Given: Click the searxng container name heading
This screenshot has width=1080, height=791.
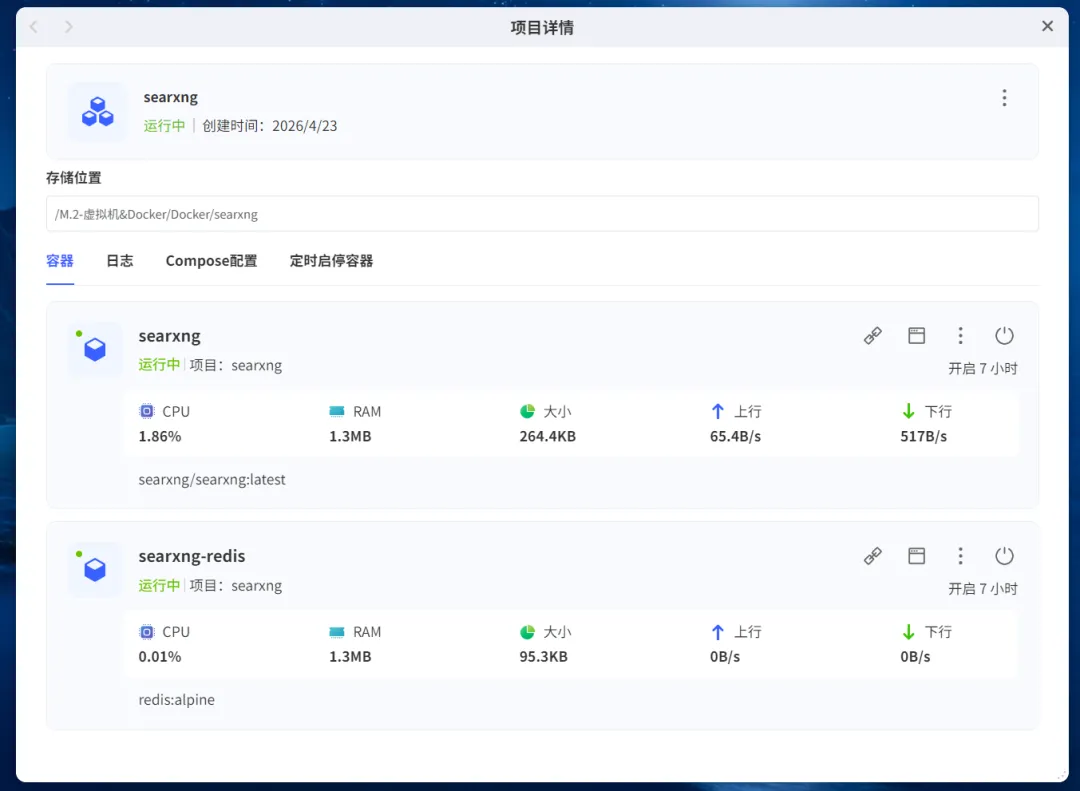Looking at the screenshot, I should tap(169, 336).
